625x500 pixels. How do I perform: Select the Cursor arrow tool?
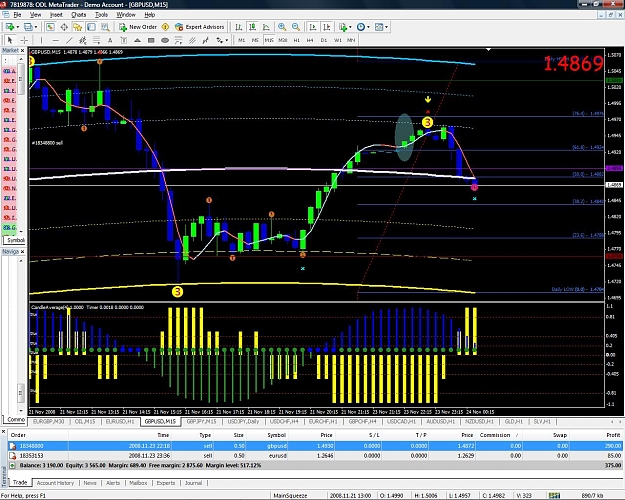pos(10,40)
